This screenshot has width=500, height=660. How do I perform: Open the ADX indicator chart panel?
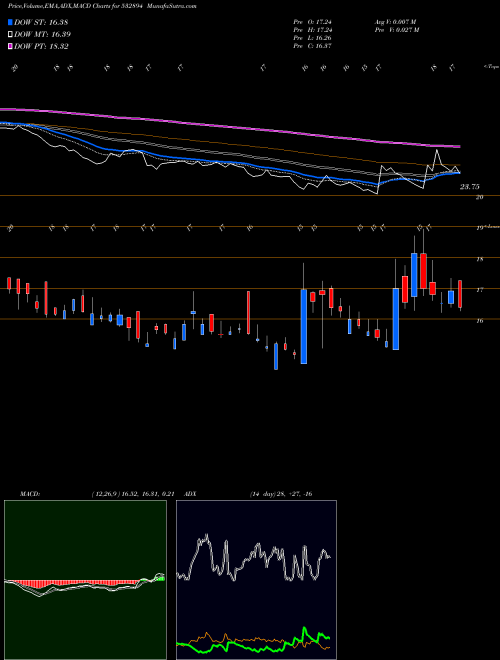[x=256, y=580]
